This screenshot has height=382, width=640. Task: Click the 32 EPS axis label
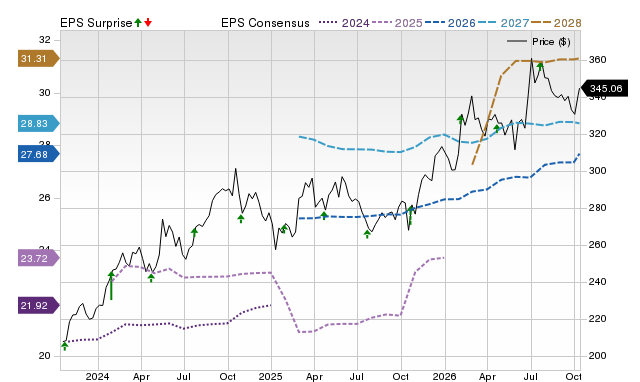tap(45, 40)
